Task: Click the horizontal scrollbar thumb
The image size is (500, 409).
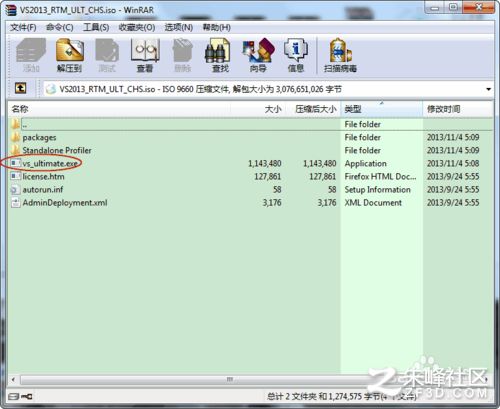Action: point(229,380)
